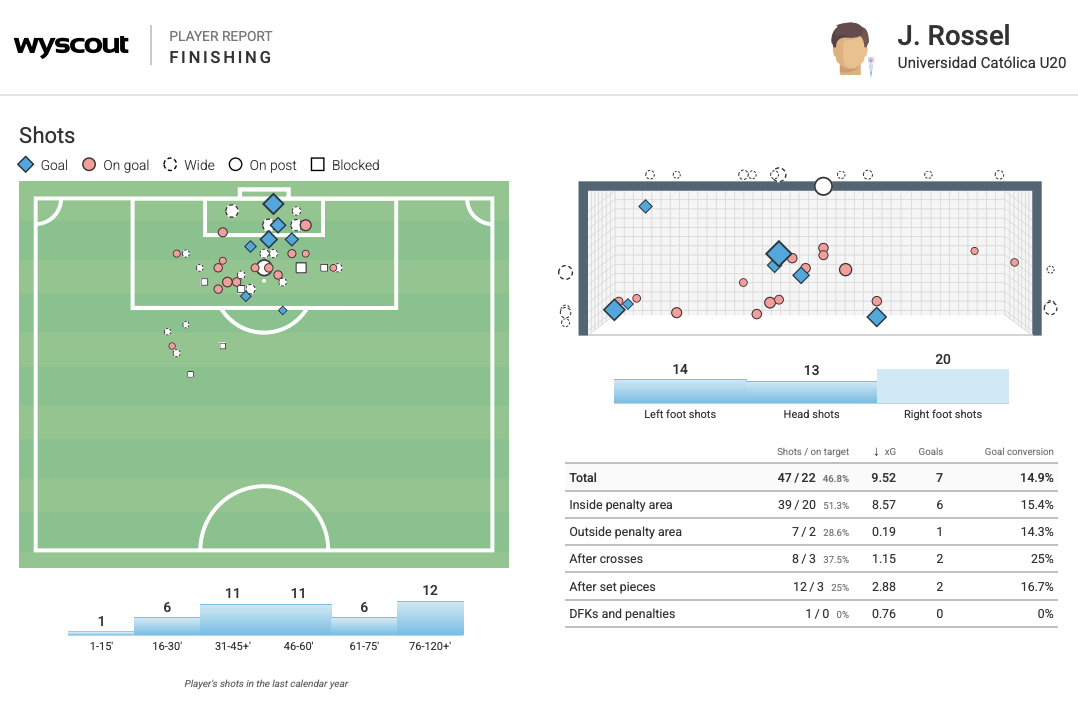
Task: Click the xG column sort arrow
Action: pos(877,452)
